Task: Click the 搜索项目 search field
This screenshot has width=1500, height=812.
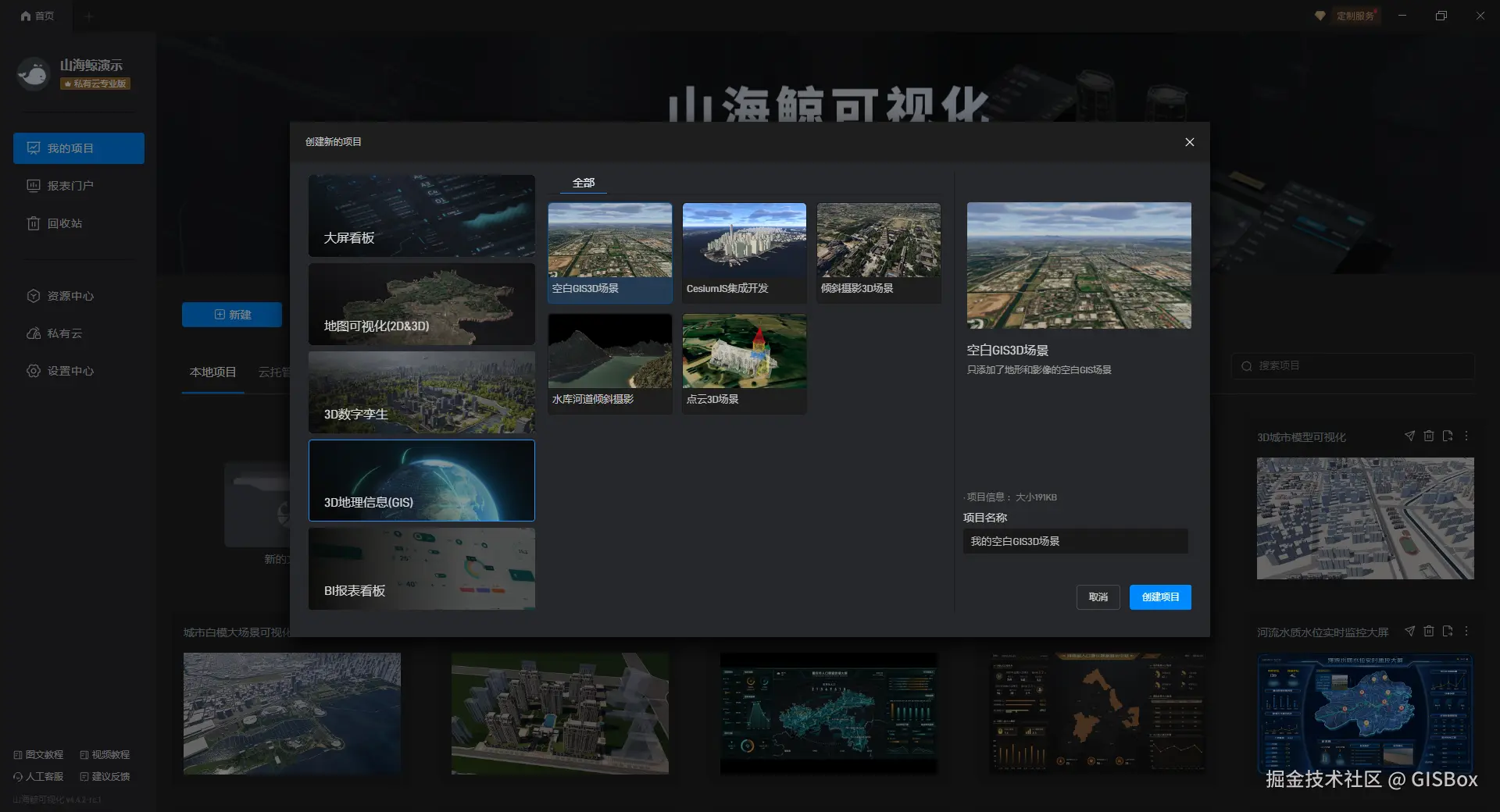Action: tap(1353, 366)
